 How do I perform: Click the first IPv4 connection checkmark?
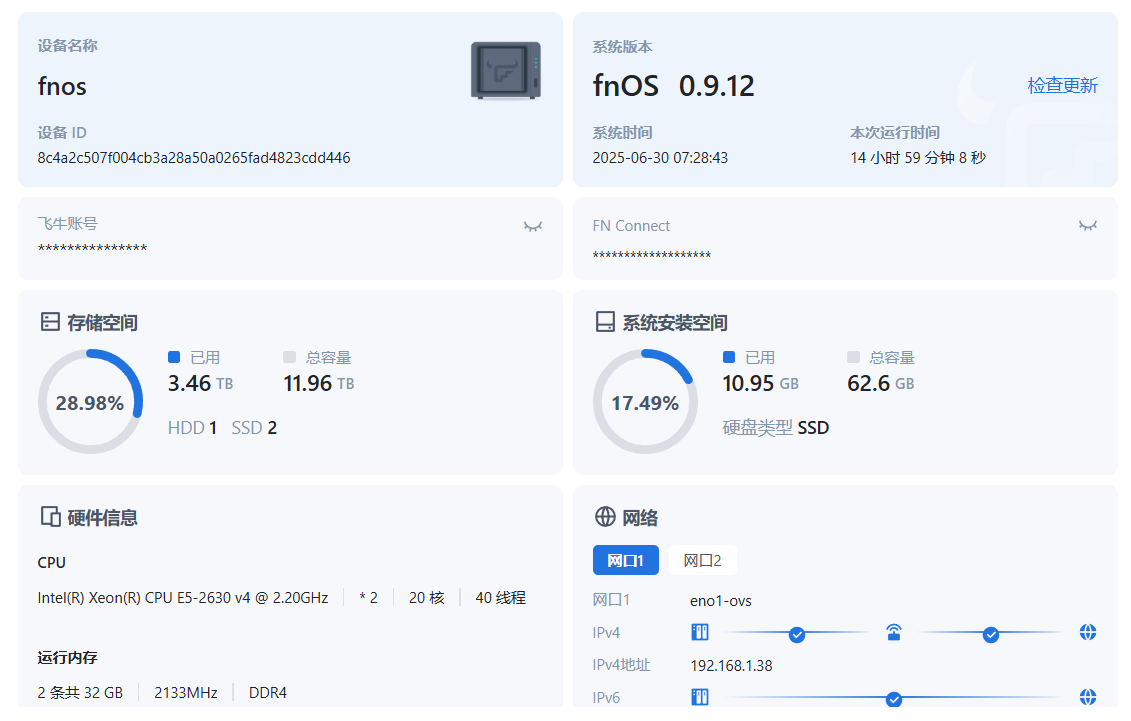(x=797, y=634)
